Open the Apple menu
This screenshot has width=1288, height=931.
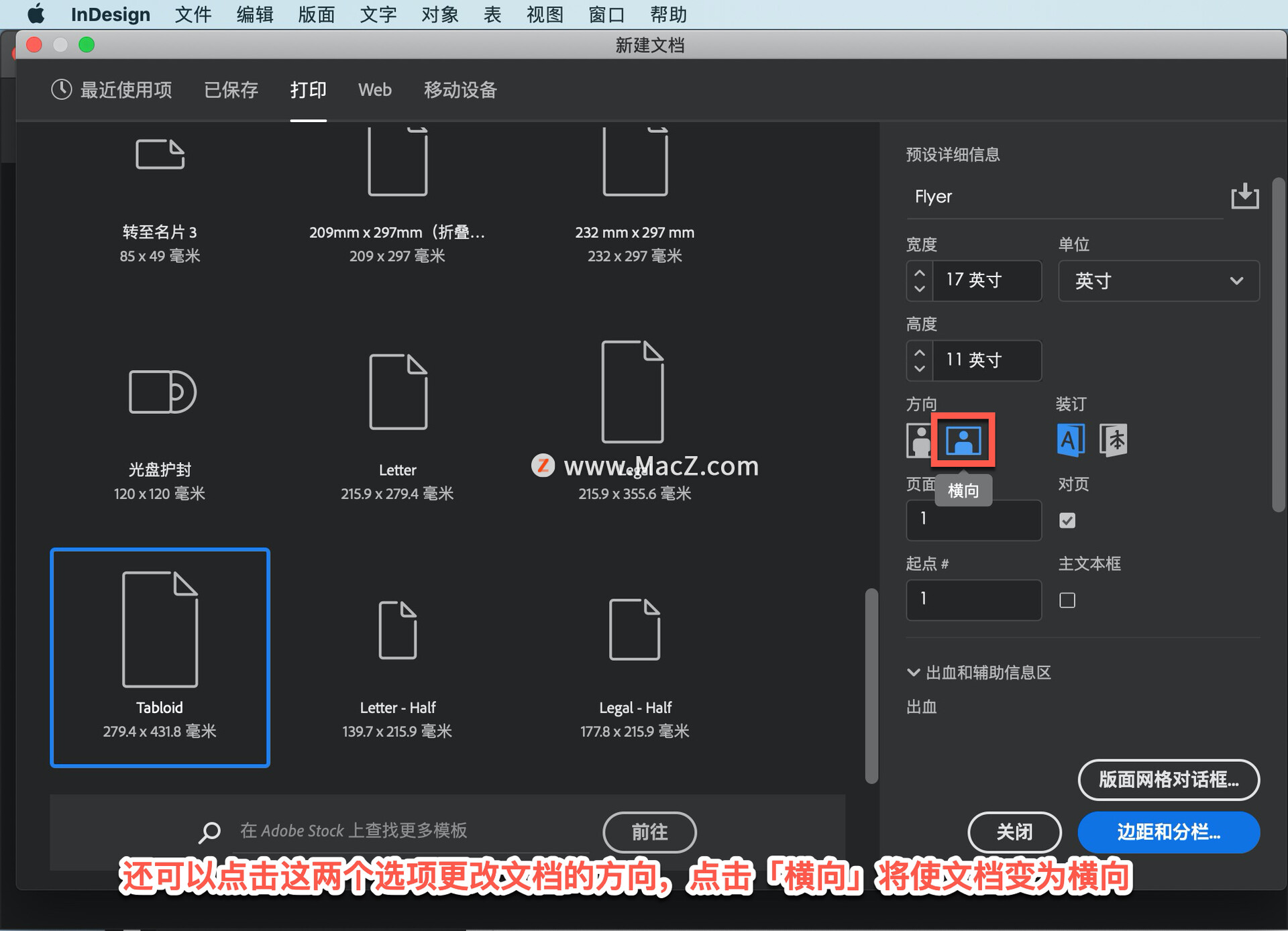(x=36, y=14)
